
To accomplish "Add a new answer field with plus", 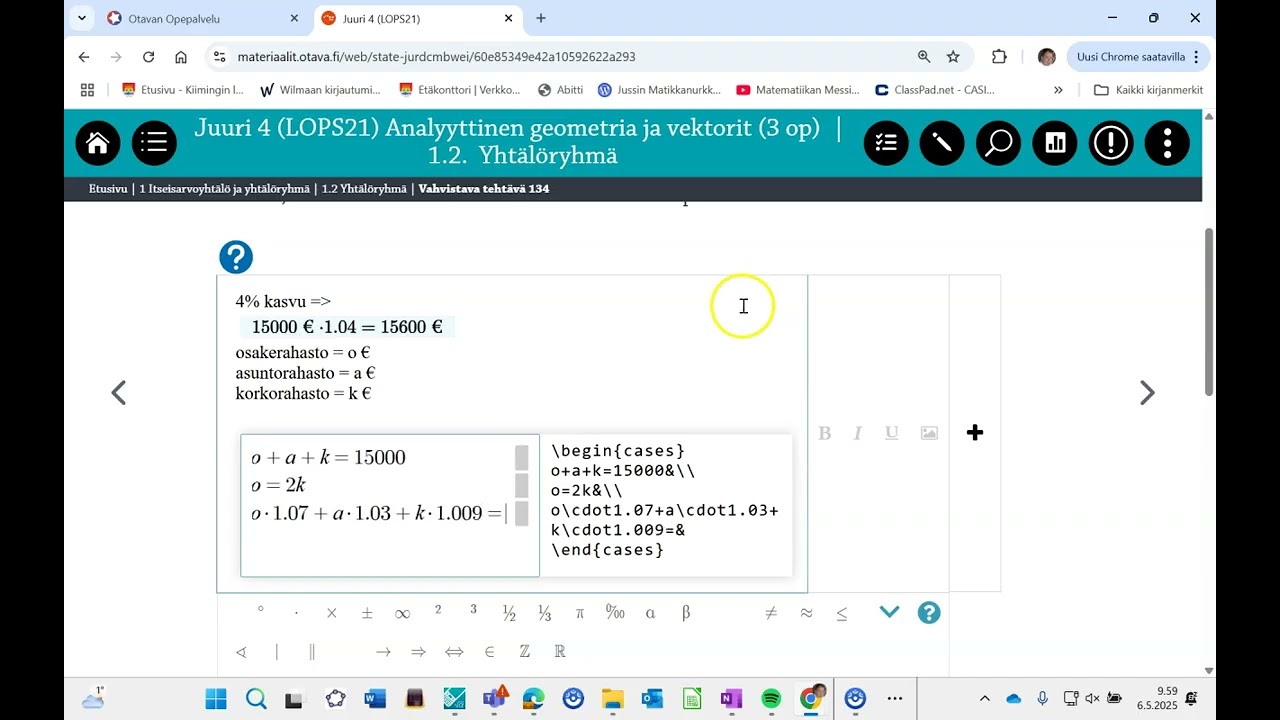I will [x=975, y=432].
